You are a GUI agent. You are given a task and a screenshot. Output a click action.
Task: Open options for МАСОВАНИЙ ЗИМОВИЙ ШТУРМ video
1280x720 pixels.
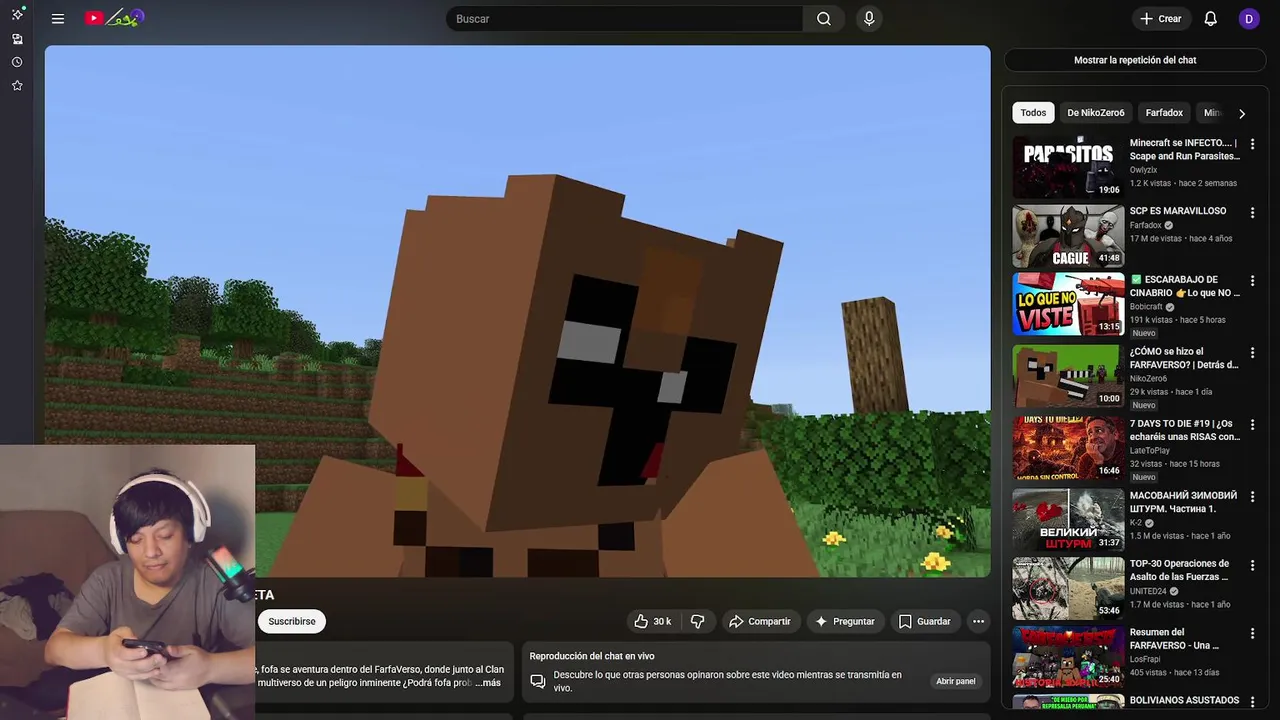pyautogui.click(x=1252, y=496)
